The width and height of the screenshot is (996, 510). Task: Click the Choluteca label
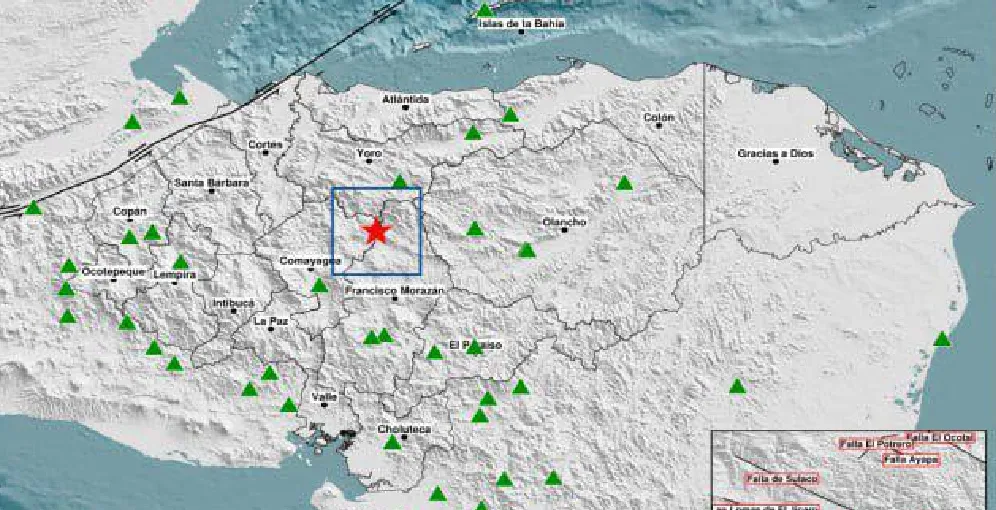(404, 429)
